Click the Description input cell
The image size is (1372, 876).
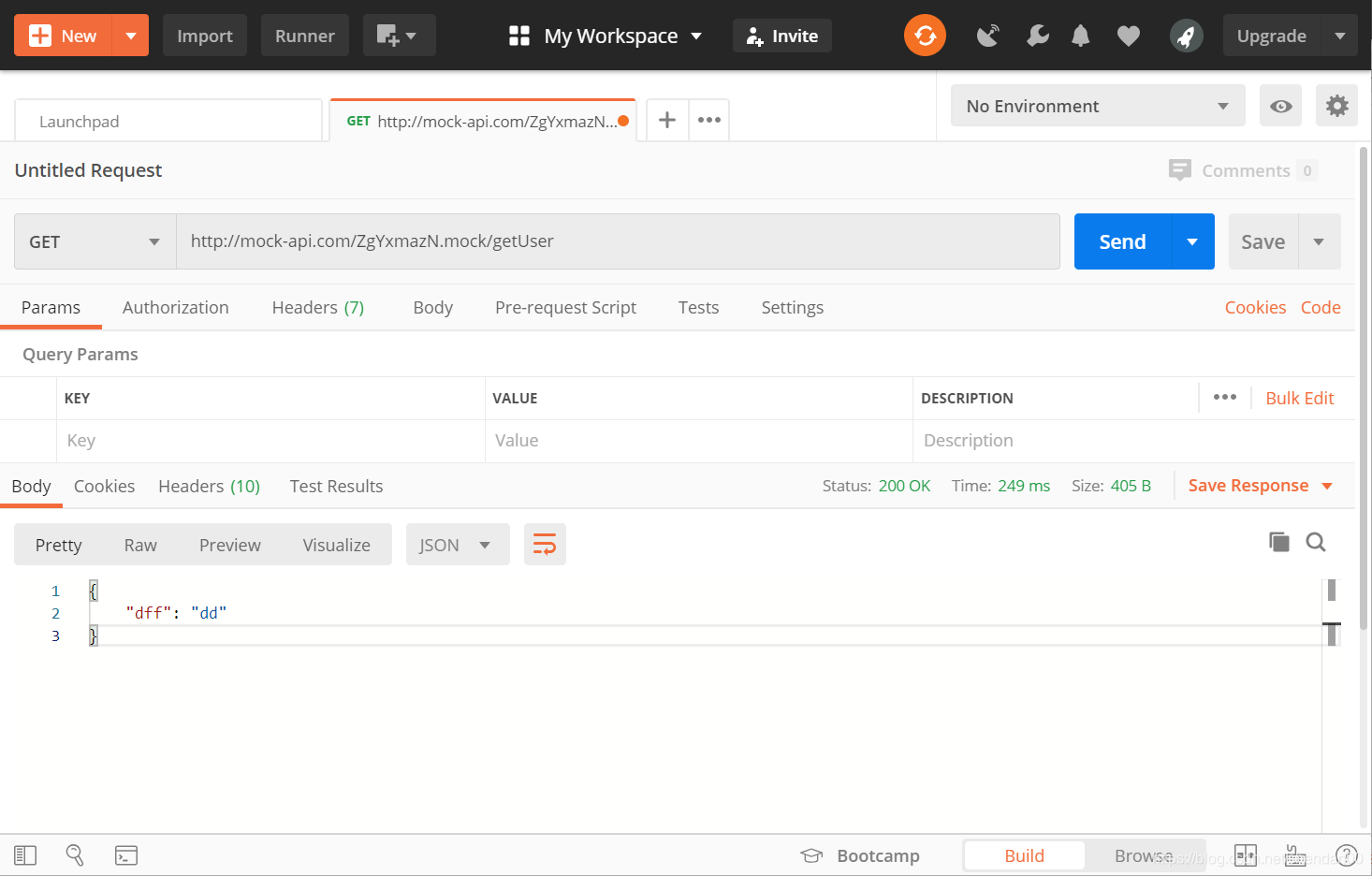pyautogui.click(x=1133, y=441)
